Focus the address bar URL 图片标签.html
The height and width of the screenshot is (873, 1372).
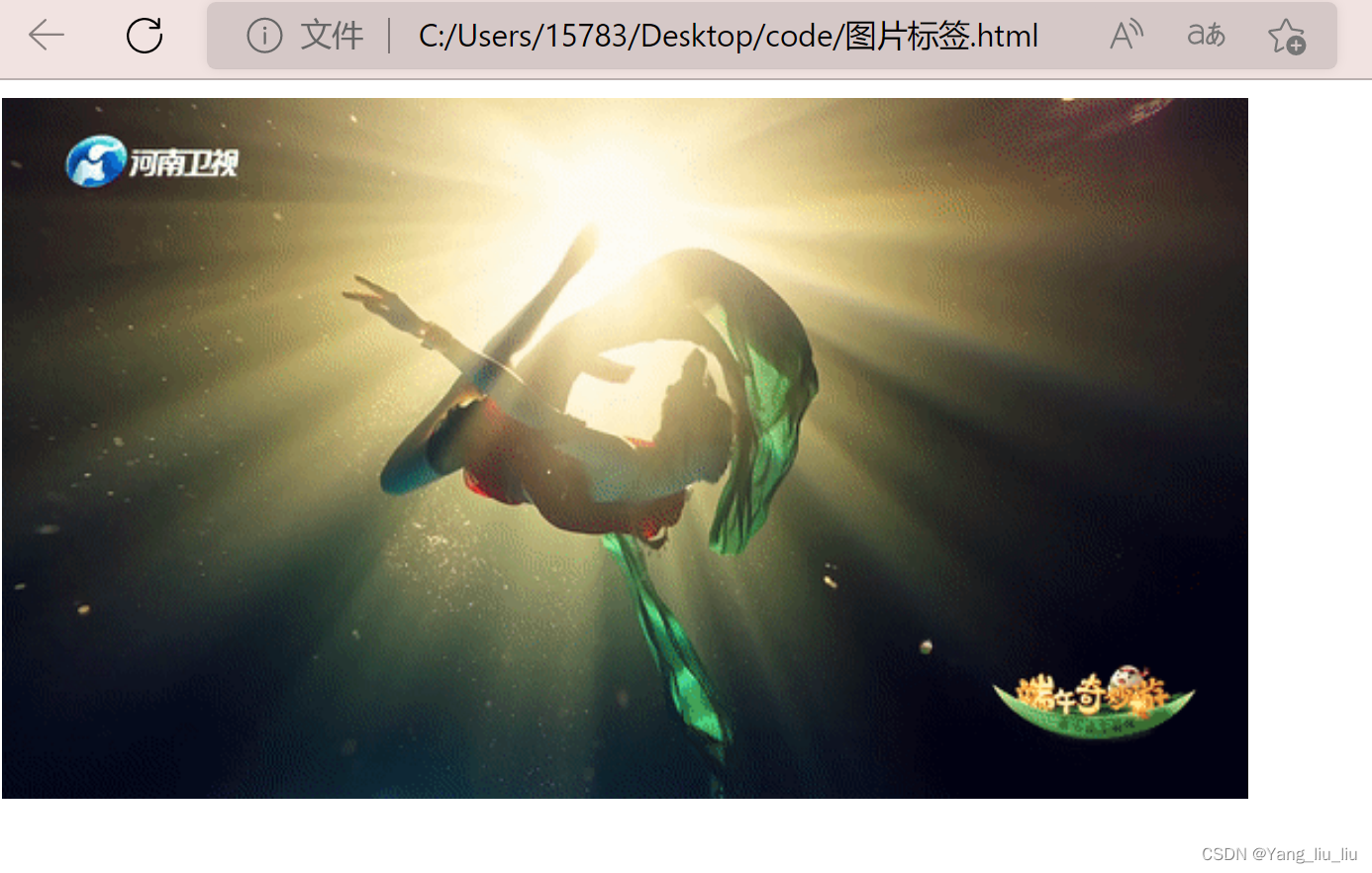(x=729, y=37)
